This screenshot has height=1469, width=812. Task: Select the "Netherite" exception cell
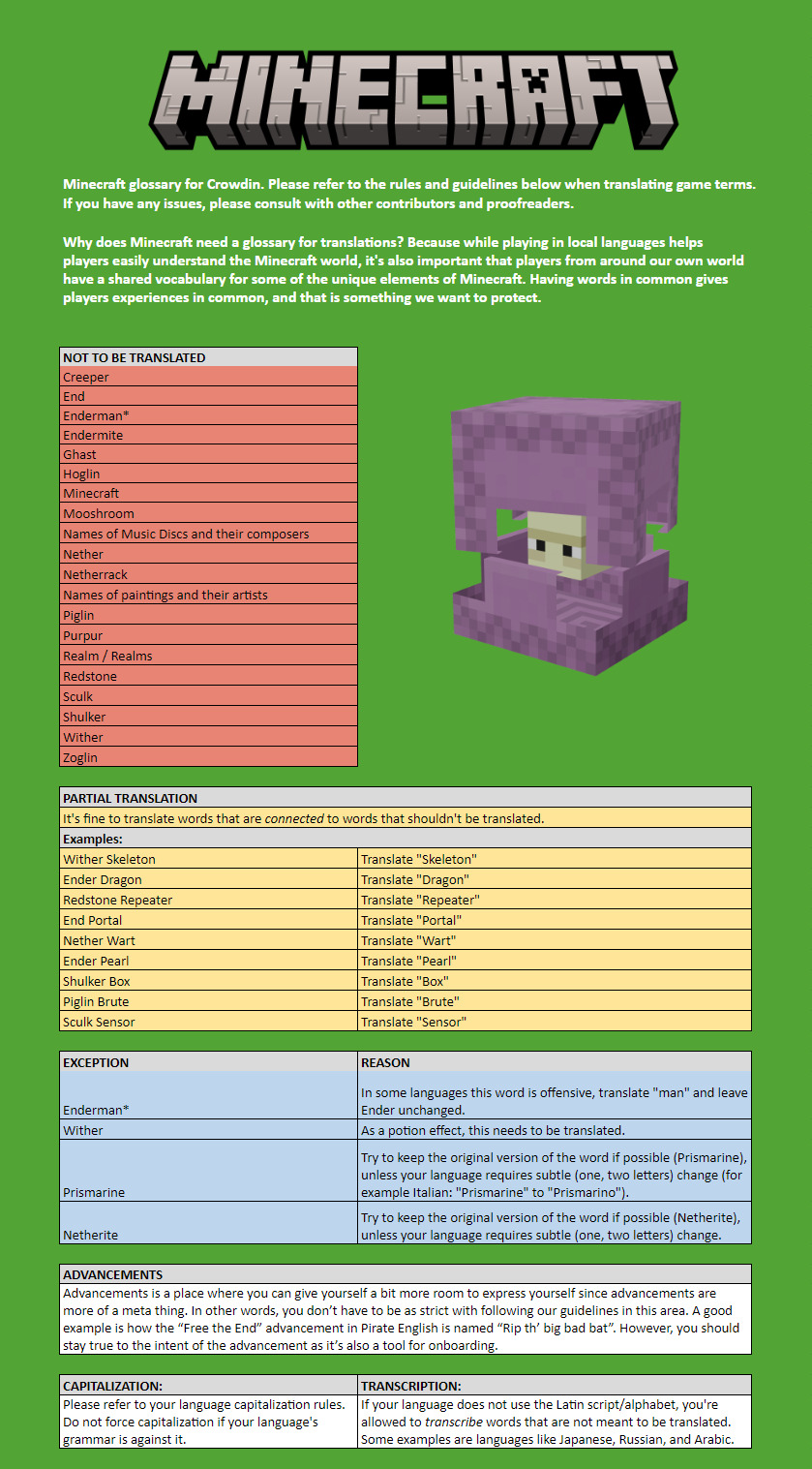pyautogui.click(x=209, y=1223)
